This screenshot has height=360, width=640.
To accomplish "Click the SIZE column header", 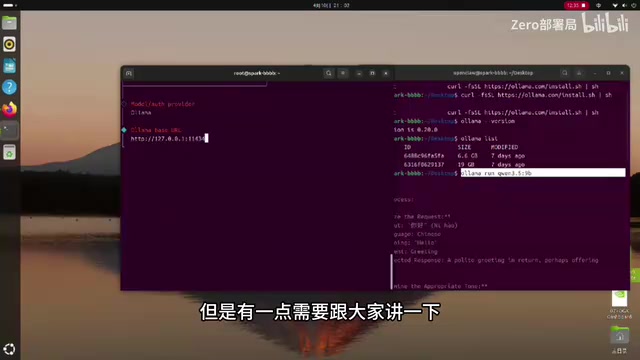I will pyautogui.click(x=464, y=147).
